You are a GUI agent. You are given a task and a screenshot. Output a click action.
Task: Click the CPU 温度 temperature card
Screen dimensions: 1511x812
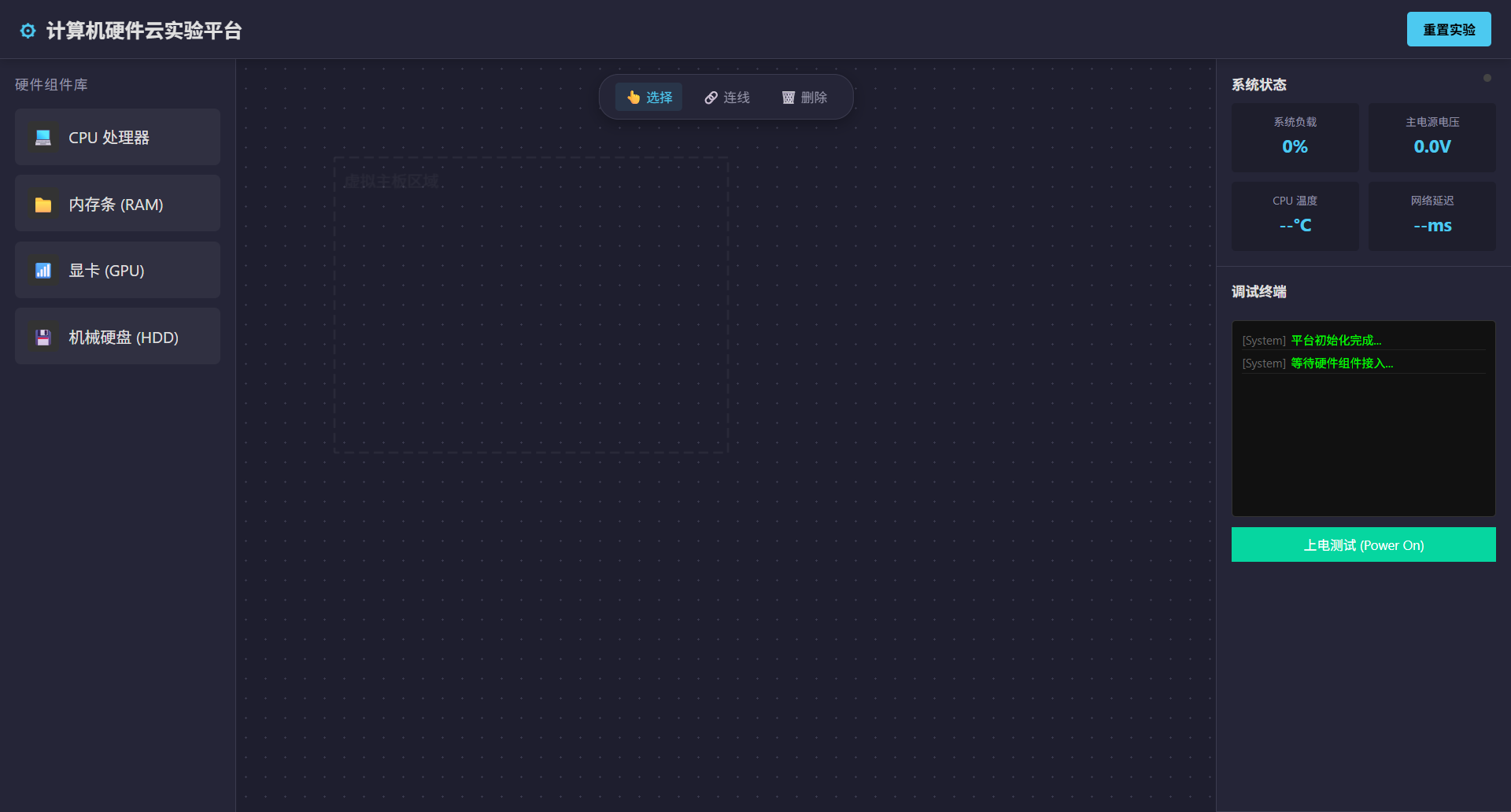pos(1295,216)
